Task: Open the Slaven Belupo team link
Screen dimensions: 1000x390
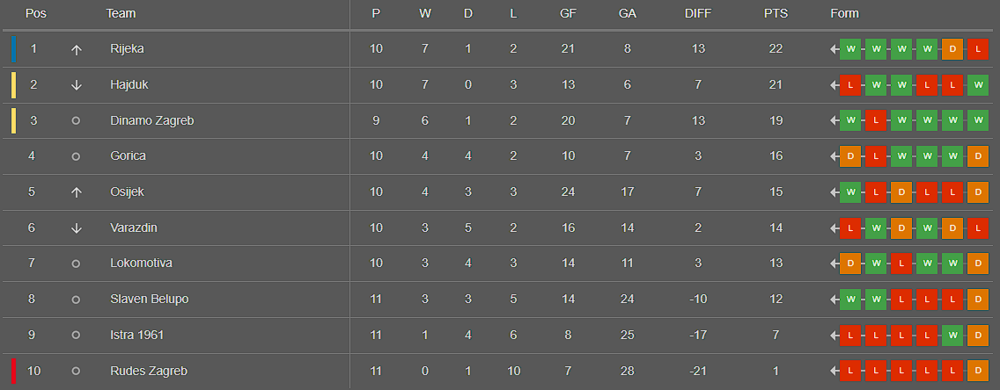Action: pos(149,299)
